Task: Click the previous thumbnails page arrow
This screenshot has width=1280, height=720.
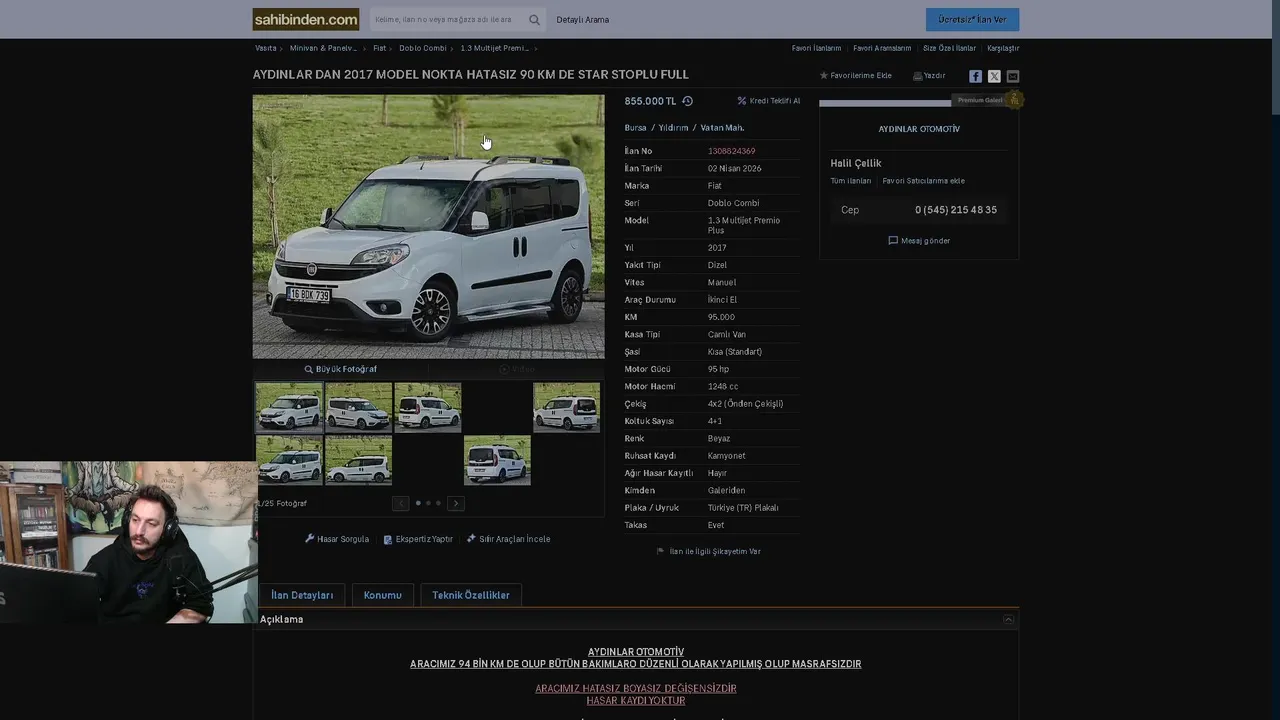Action: pos(400,503)
